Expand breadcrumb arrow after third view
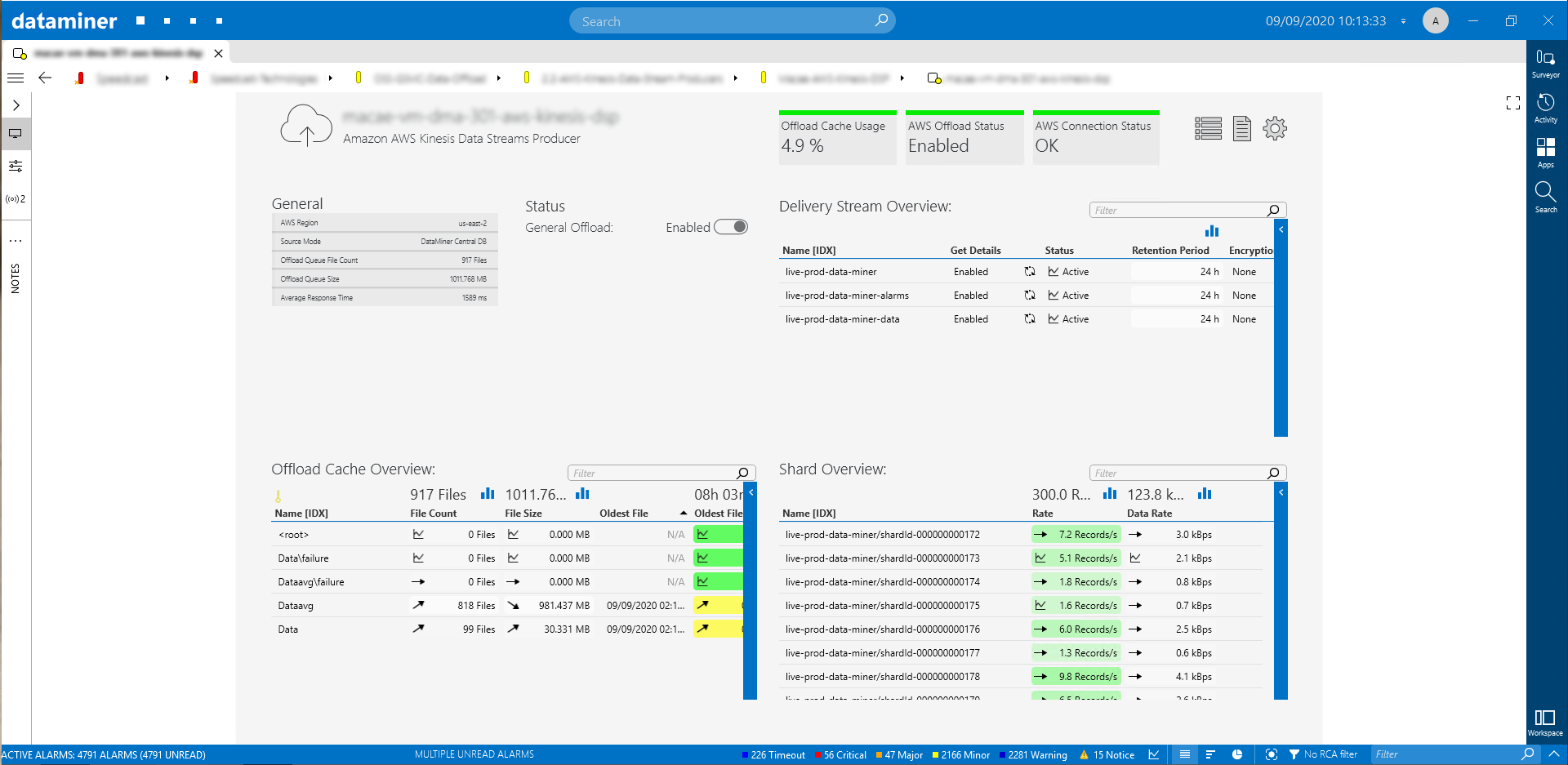The height and width of the screenshot is (765, 1568). (498, 78)
